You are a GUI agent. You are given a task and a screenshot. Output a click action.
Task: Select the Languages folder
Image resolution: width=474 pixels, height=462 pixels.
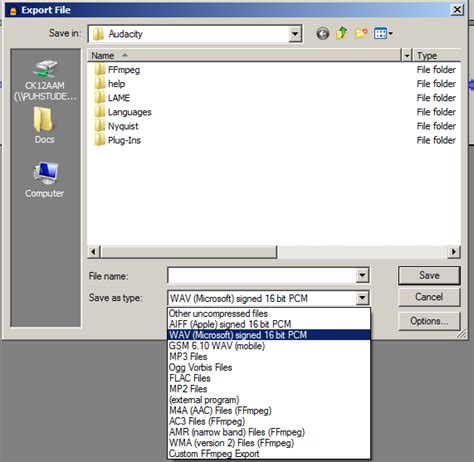pyautogui.click(x=123, y=112)
